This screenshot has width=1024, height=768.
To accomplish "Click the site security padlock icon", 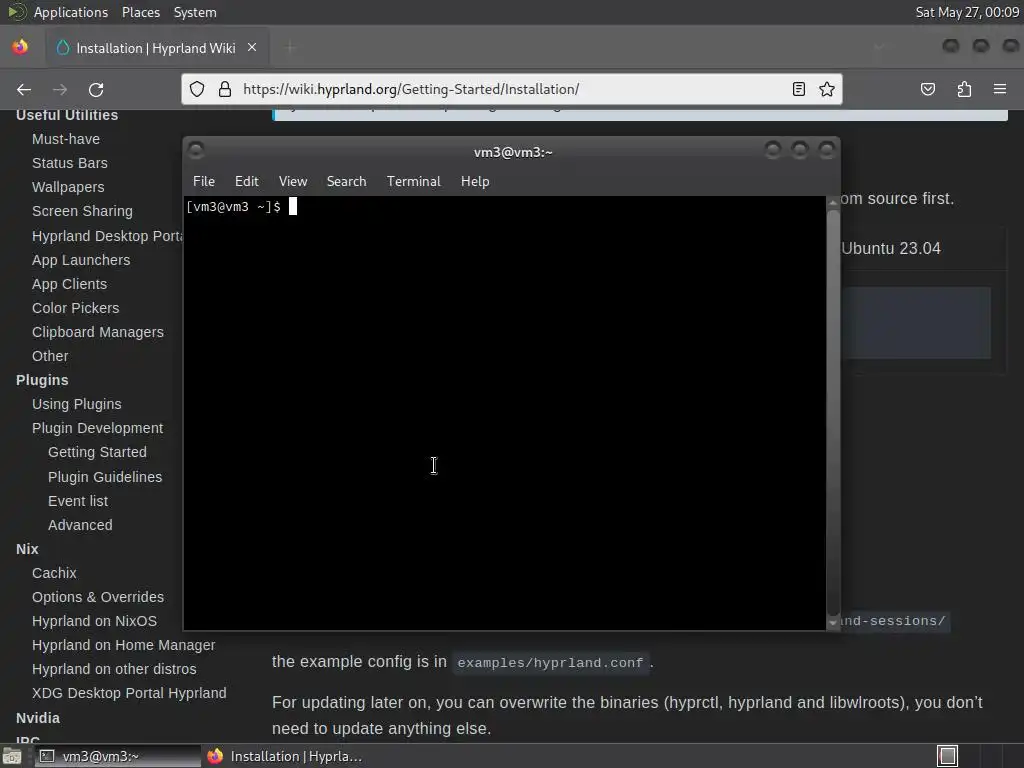I will (225, 89).
